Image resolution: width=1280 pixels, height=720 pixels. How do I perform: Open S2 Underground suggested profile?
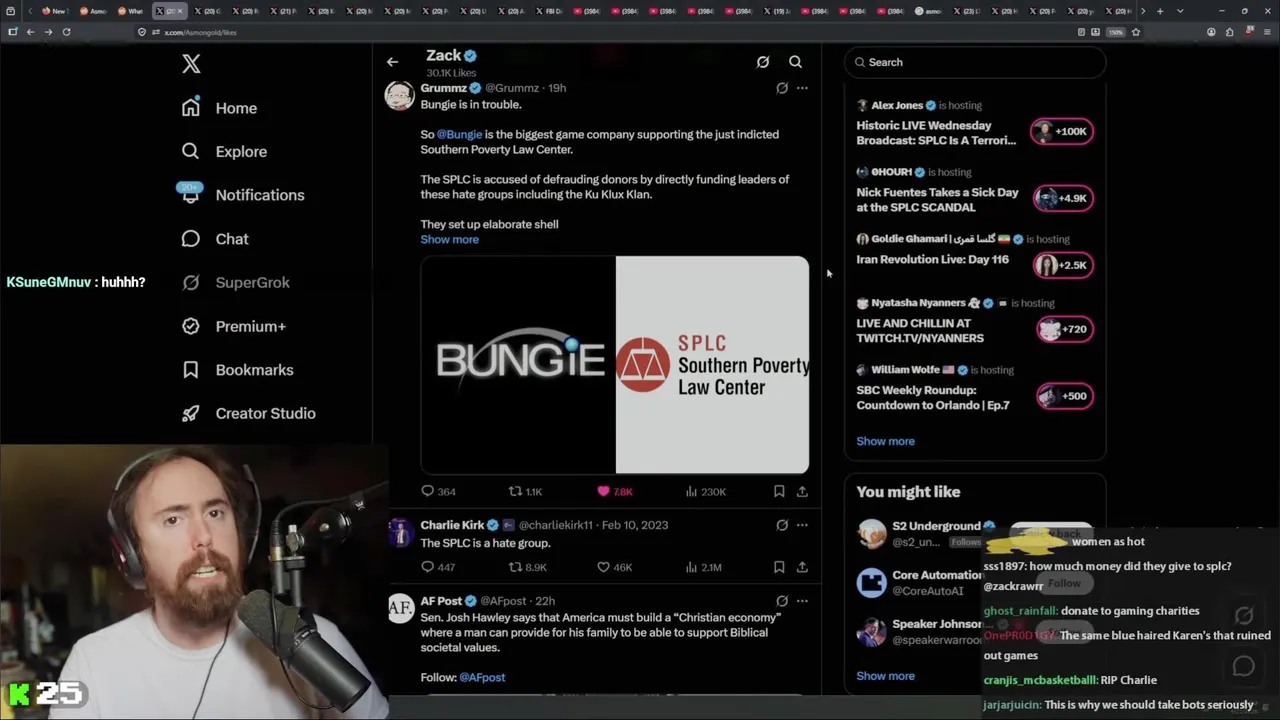tap(936, 526)
